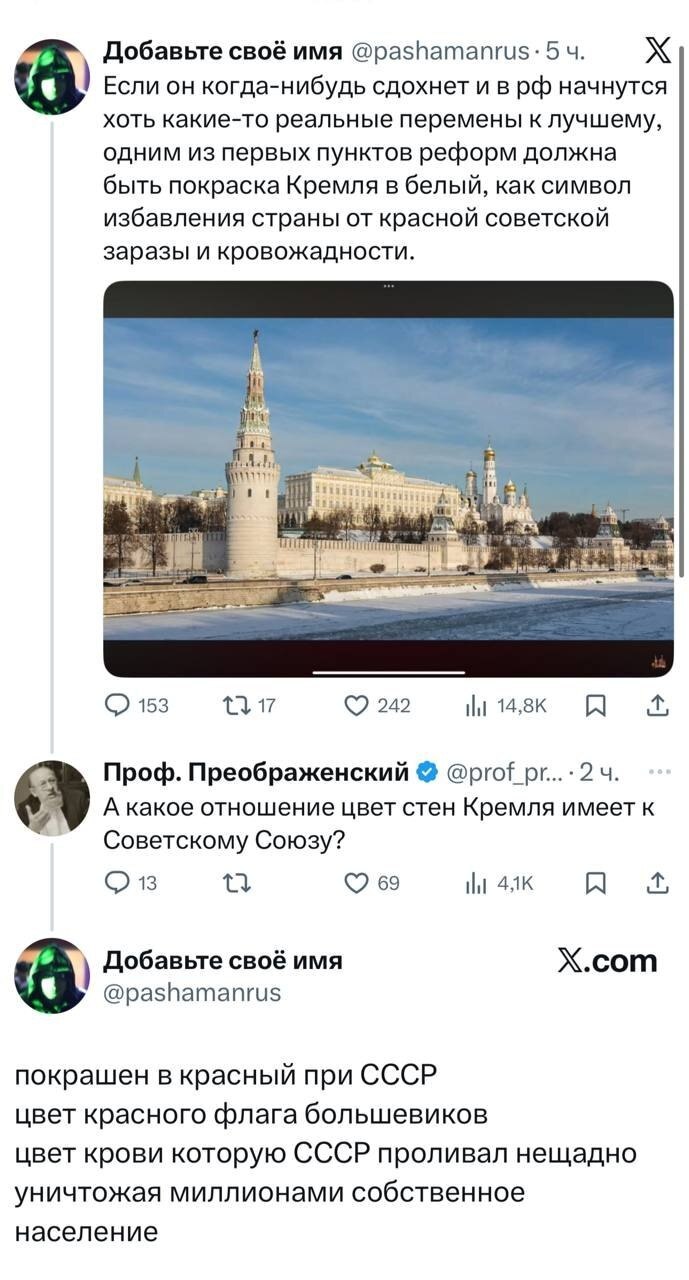Share Проф. Преображенский's reply
Image resolution: width=689 pixels, height=1280 pixels.
pos(657,882)
